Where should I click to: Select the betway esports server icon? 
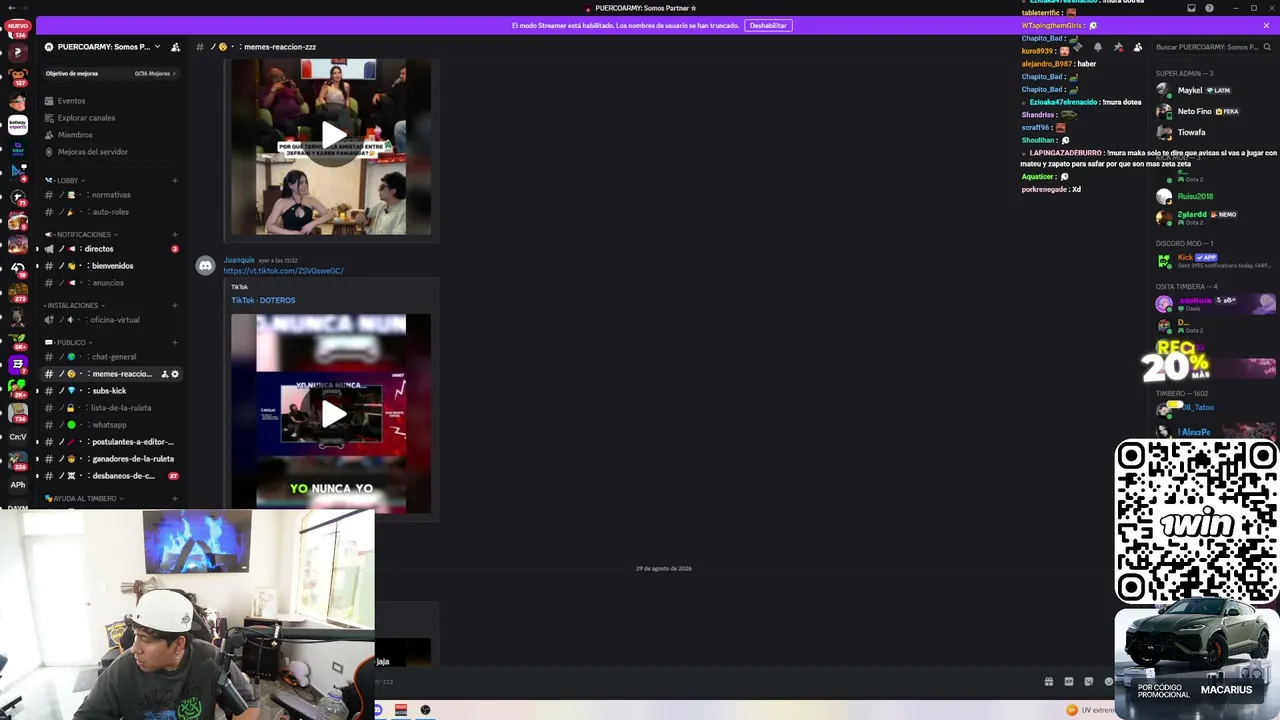pos(18,125)
